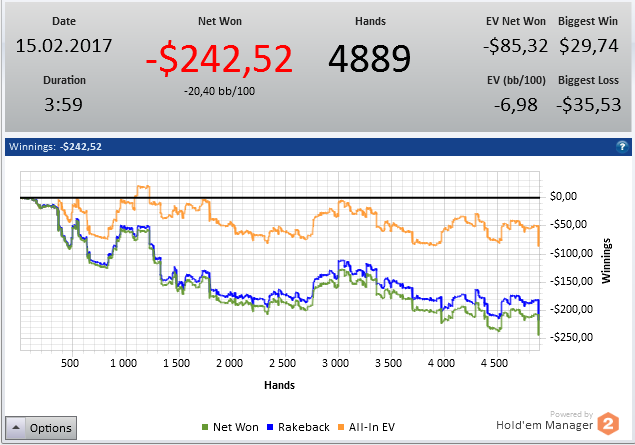This screenshot has height=445, width=635.
Task: Click the vertical Winnings axis title
Action: click(606, 261)
